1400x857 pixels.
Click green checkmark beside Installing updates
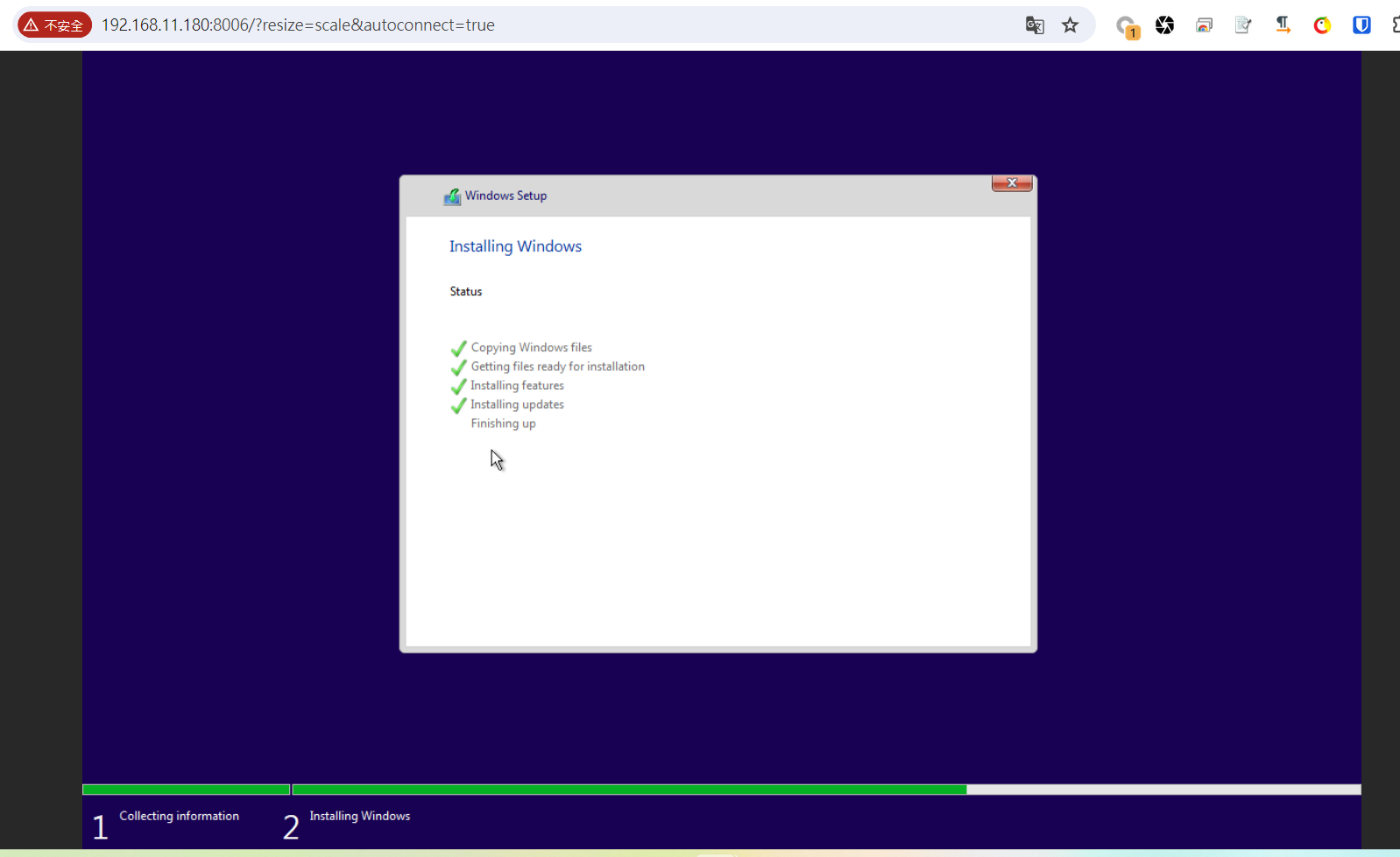click(458, 405)
